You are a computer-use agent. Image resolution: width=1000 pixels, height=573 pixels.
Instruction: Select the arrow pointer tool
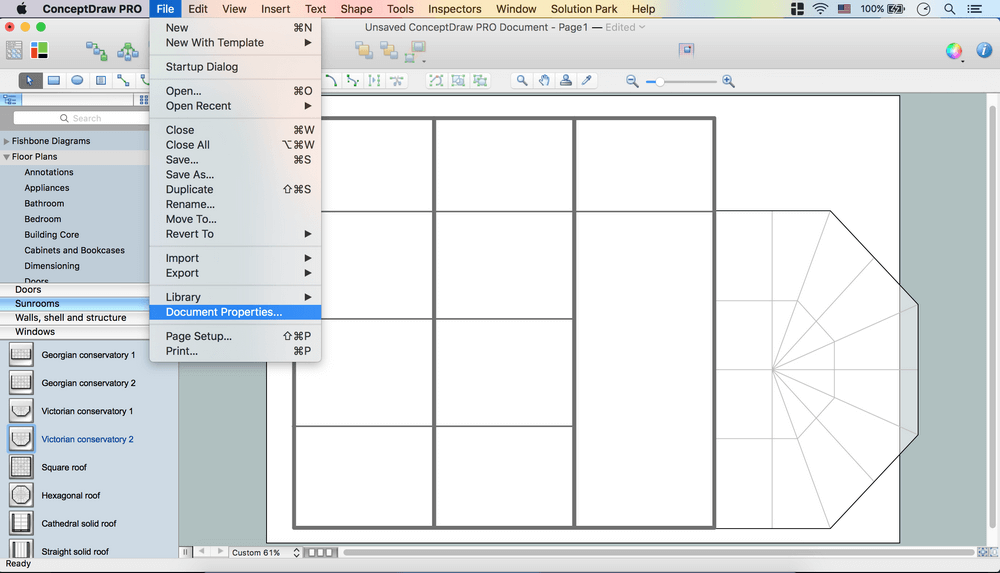pos(31,81)
